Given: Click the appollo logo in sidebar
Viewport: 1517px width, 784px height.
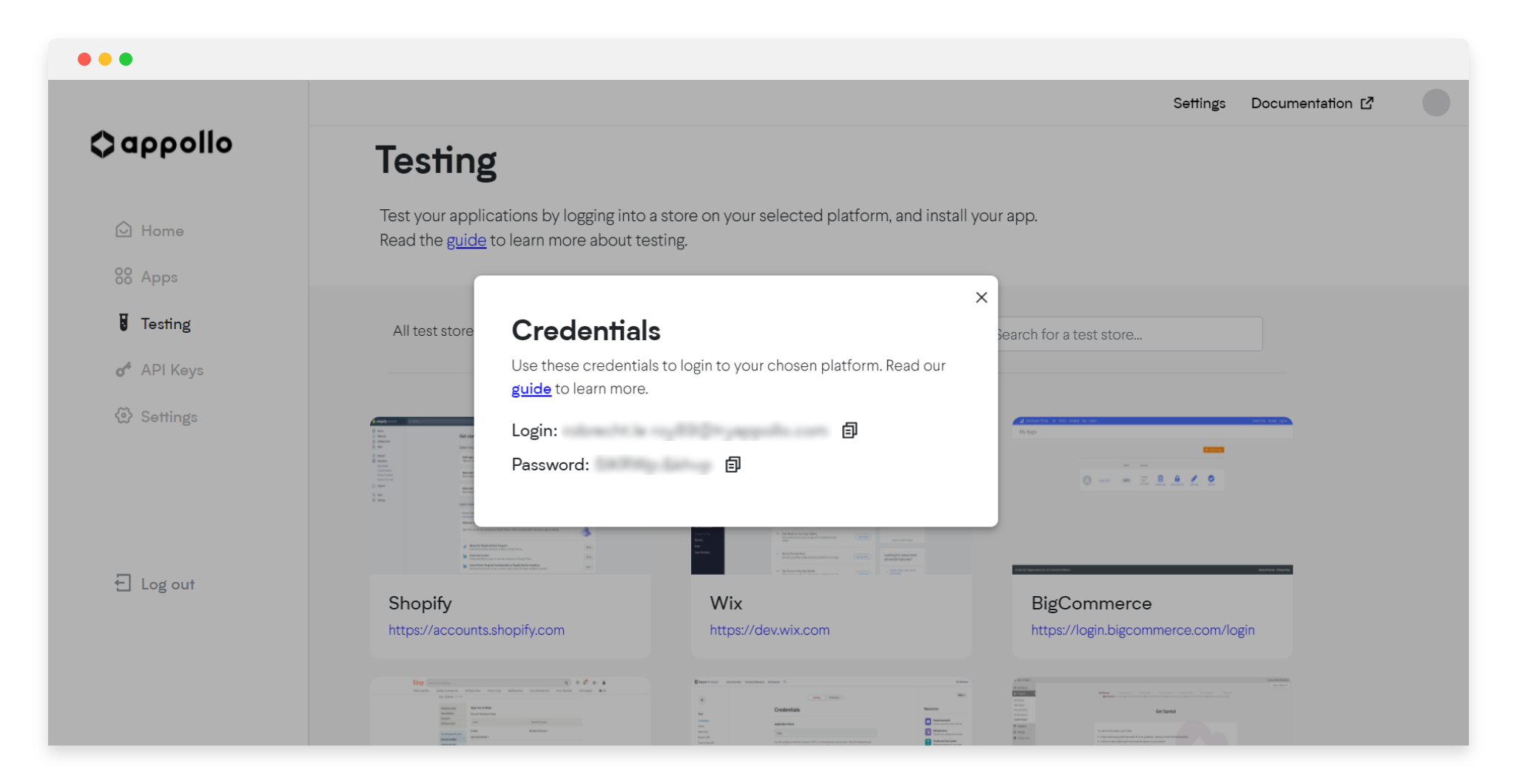Looking at the screenshot, I should coord(161,144).
